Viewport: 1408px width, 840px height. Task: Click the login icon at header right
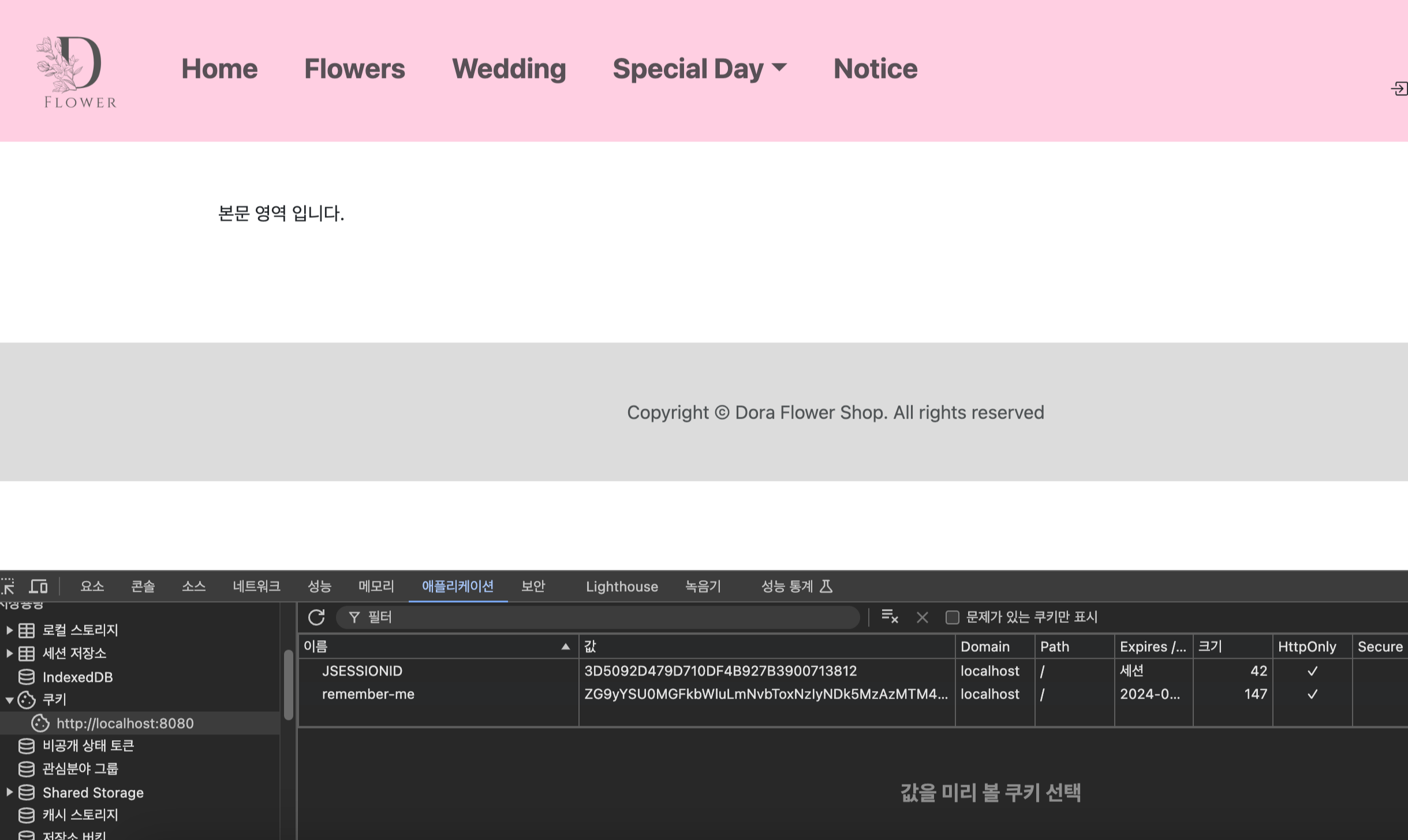pos(1399,88)
